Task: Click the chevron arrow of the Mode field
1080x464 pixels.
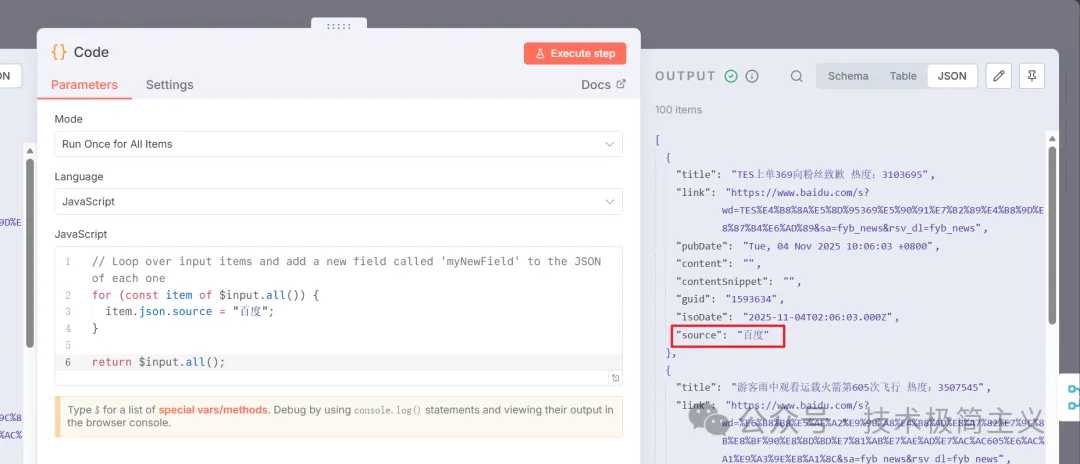Action: (609, 144)
